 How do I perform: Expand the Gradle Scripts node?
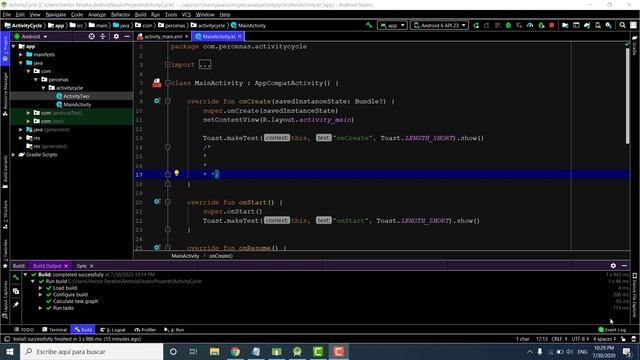pyautogui.click(x=14, y=155)
